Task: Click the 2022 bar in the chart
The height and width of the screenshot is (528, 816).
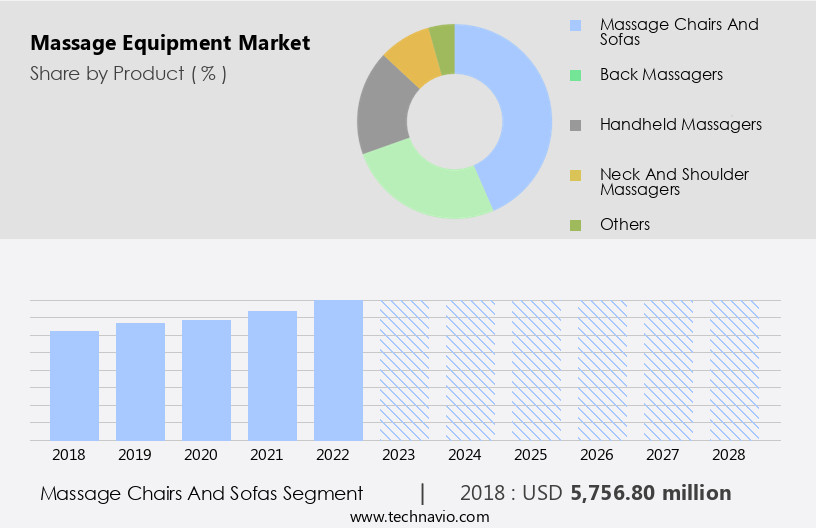Action: tap(338, 370)
